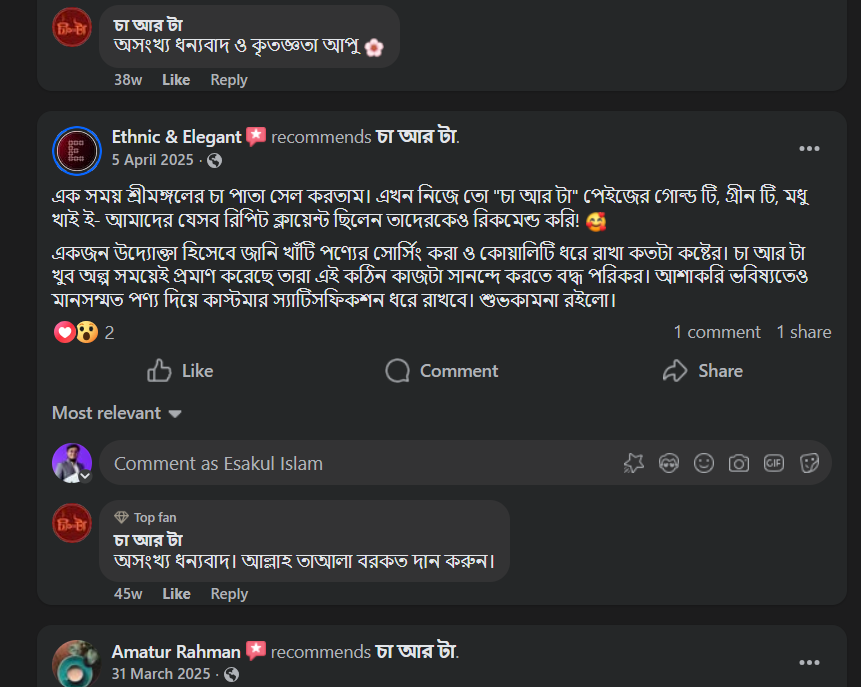Open the options menu on Amatur Rahman's review
Screen dimensions: 861x687
[808, 662]
